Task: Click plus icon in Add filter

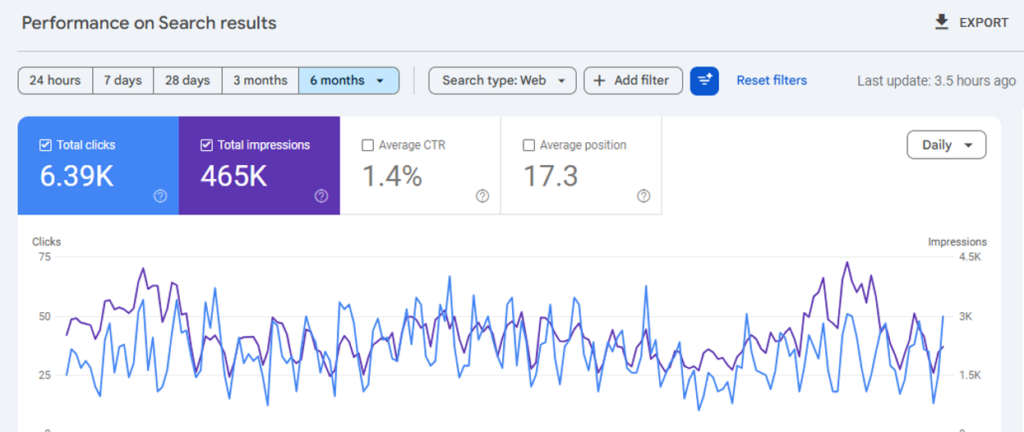Action: pyautogui.click(x=600, y=81)
